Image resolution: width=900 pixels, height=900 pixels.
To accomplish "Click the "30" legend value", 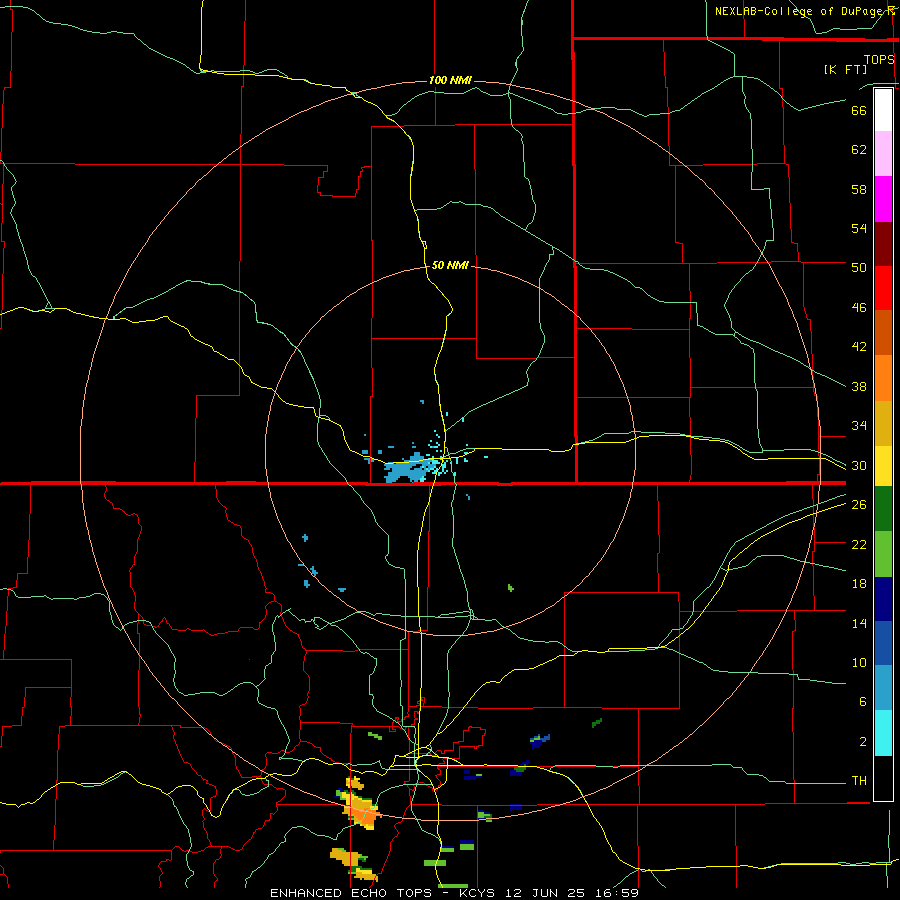I will [859, 465].
